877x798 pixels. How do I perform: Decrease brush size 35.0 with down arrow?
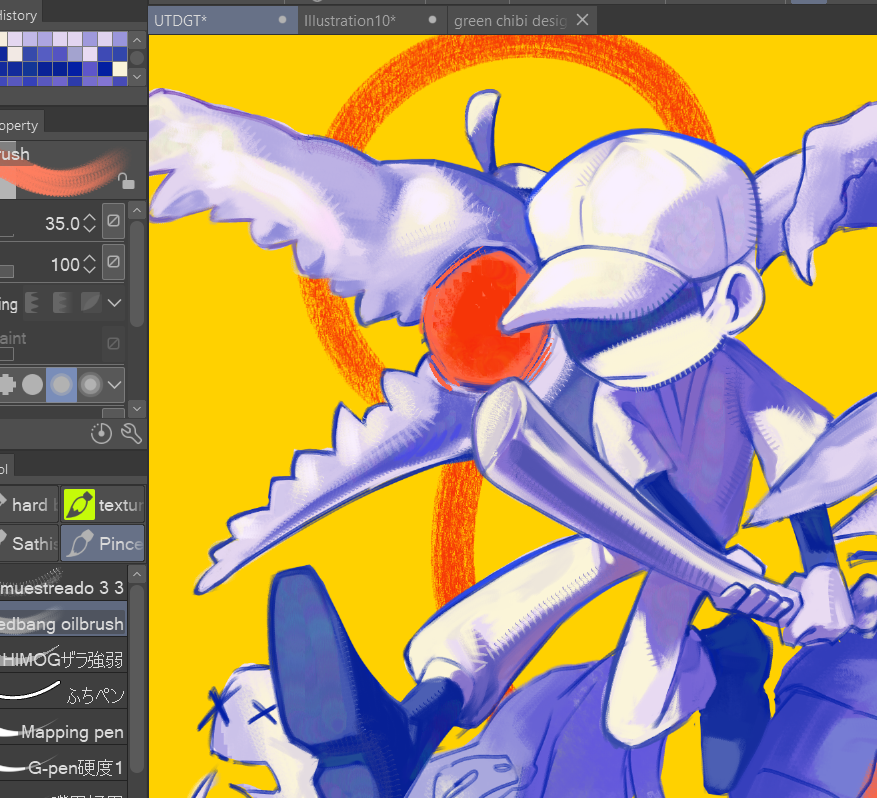(89, 228)
